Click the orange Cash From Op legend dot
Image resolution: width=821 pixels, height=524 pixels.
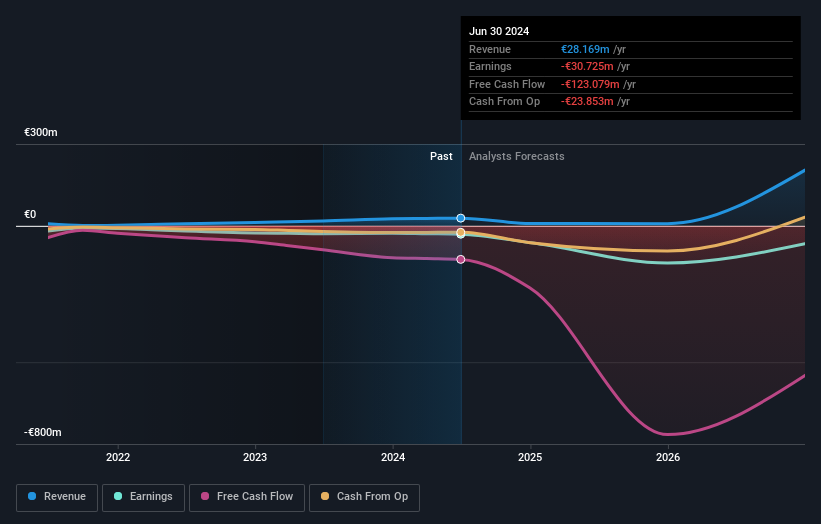(325, 496)
